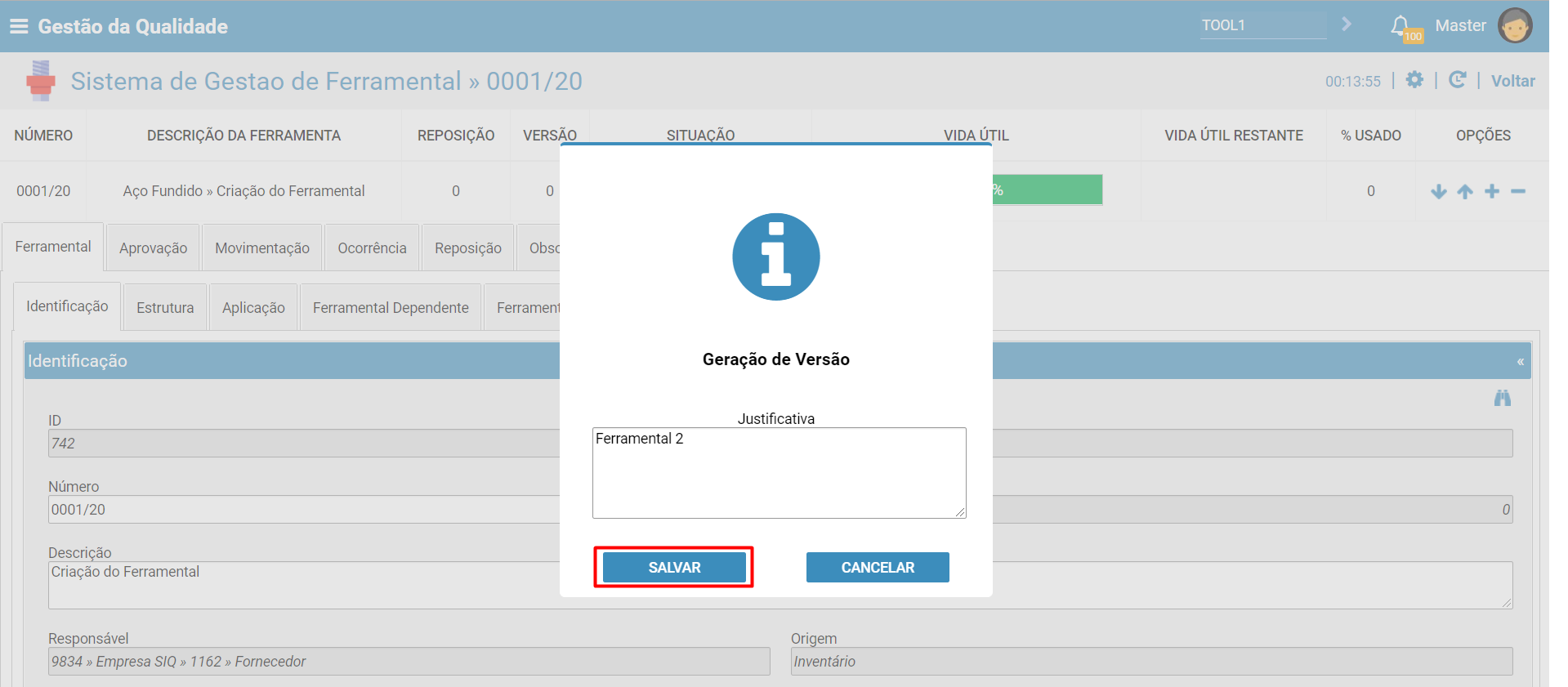Click the Origem field showing Inventário

(x=1151, y=662)
